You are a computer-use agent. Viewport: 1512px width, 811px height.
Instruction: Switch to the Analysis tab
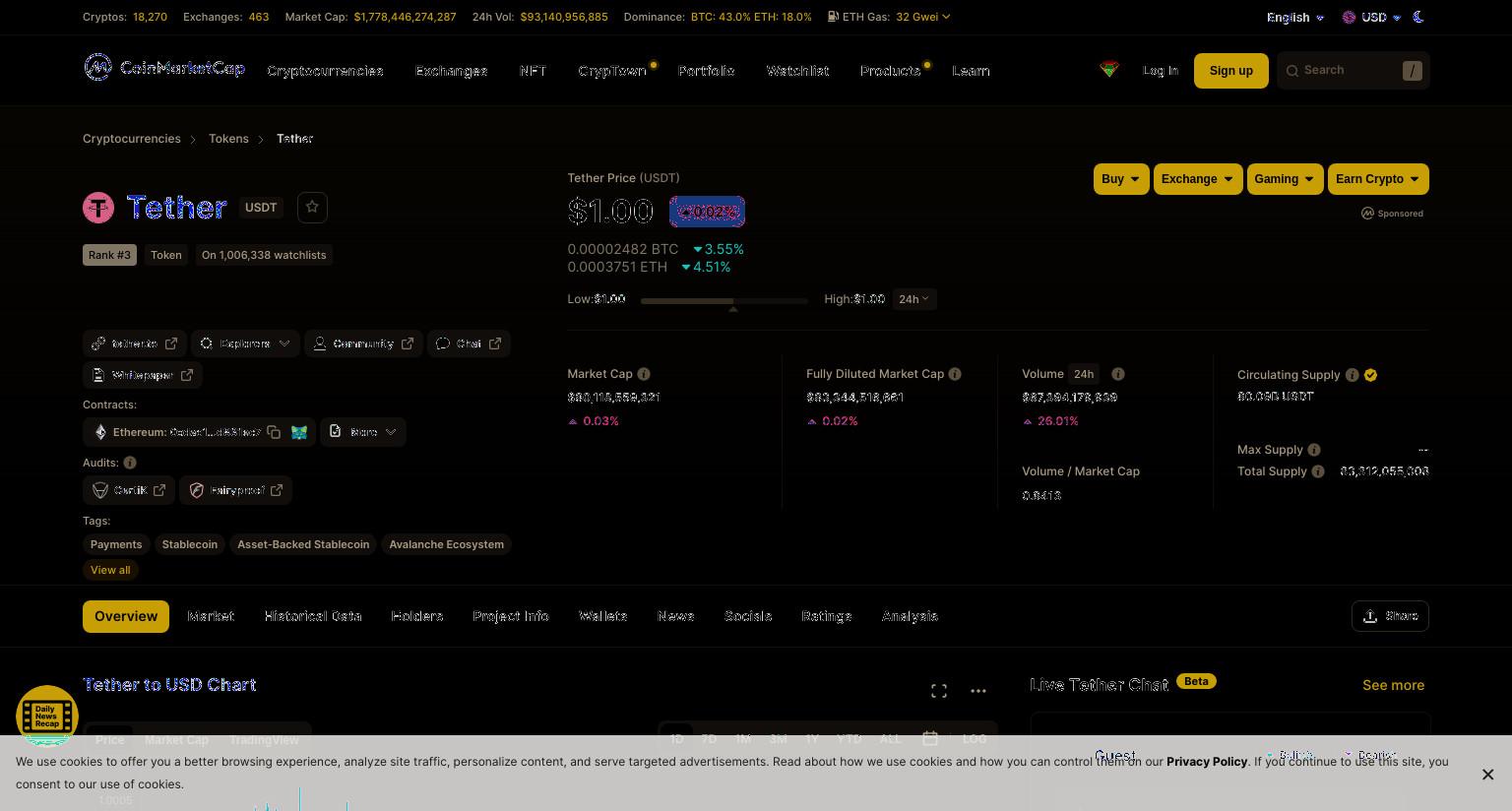click(x=910, y=616)
